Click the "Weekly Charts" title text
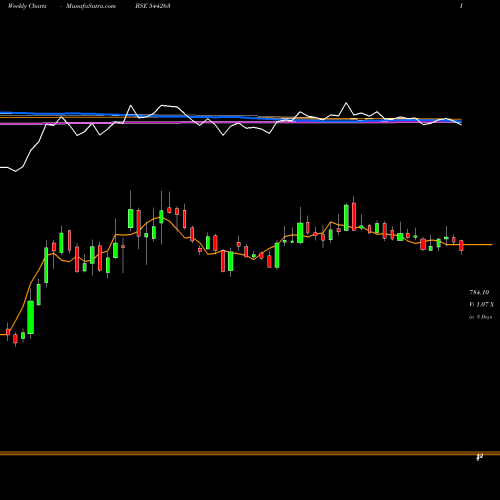Screen dimensions: 500x500 [27, 6]
